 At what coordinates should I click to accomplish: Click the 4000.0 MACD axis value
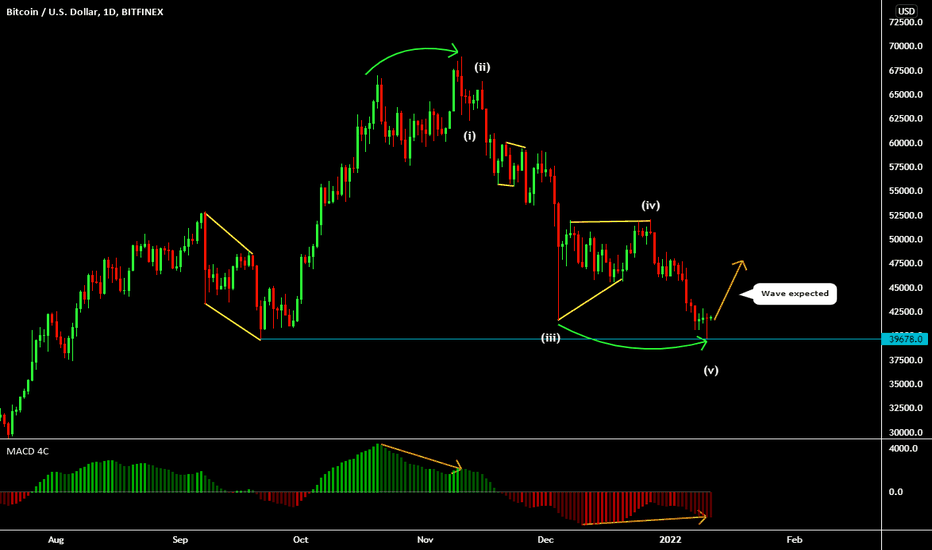903,448
